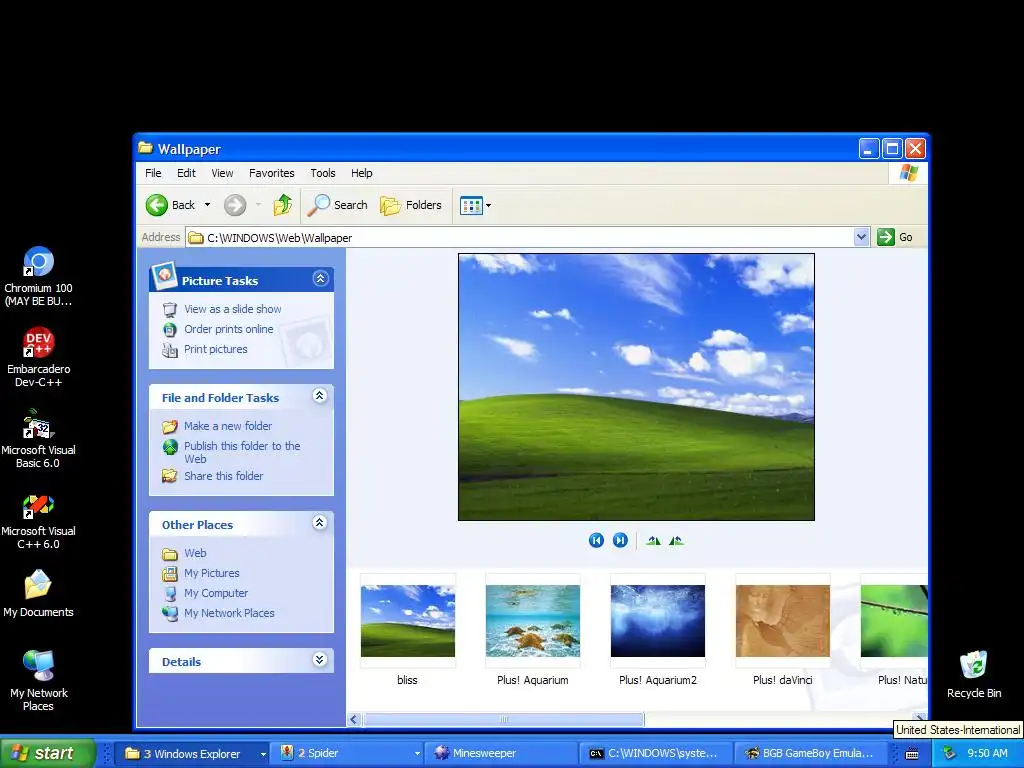
Task: Click the system tray icon beside the clock
Action: 950,753
